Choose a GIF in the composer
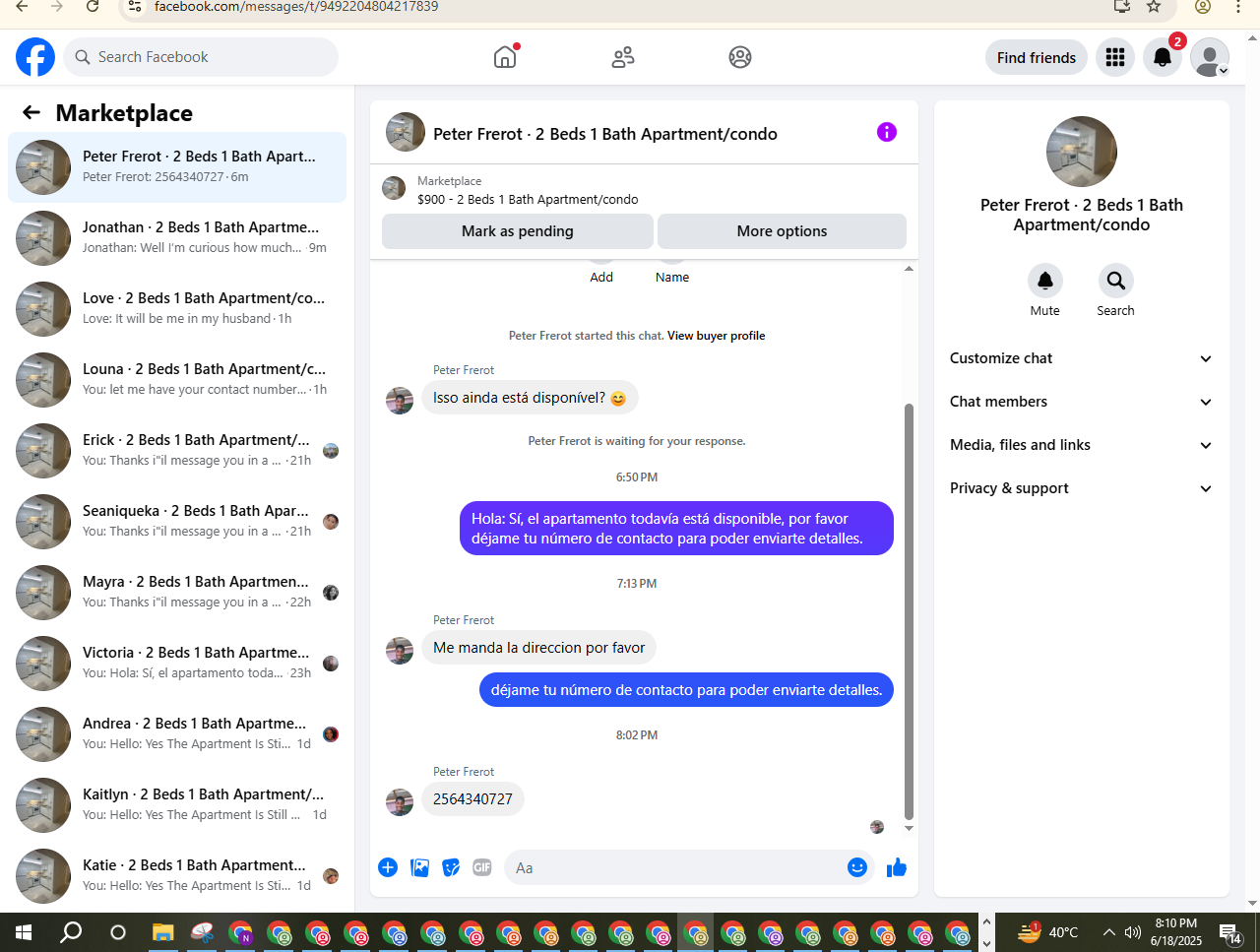The image size is (1260, 952). click(x=482, y=867)
